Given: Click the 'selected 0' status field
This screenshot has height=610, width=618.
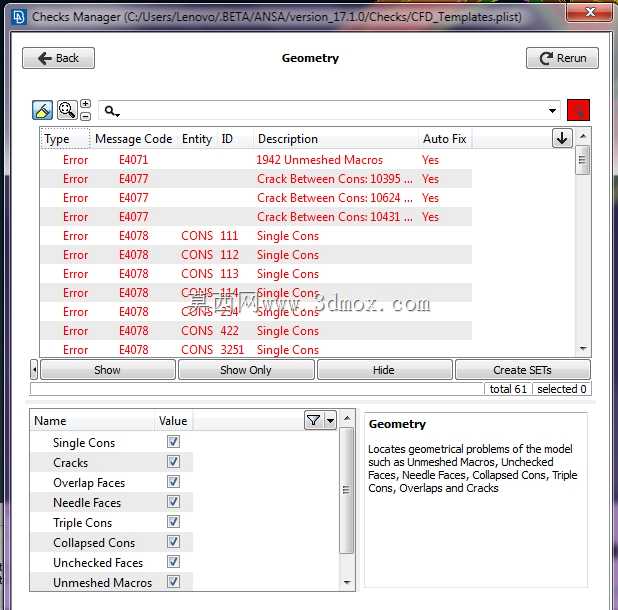Looking at the screenshot, I should pos(562,389).
